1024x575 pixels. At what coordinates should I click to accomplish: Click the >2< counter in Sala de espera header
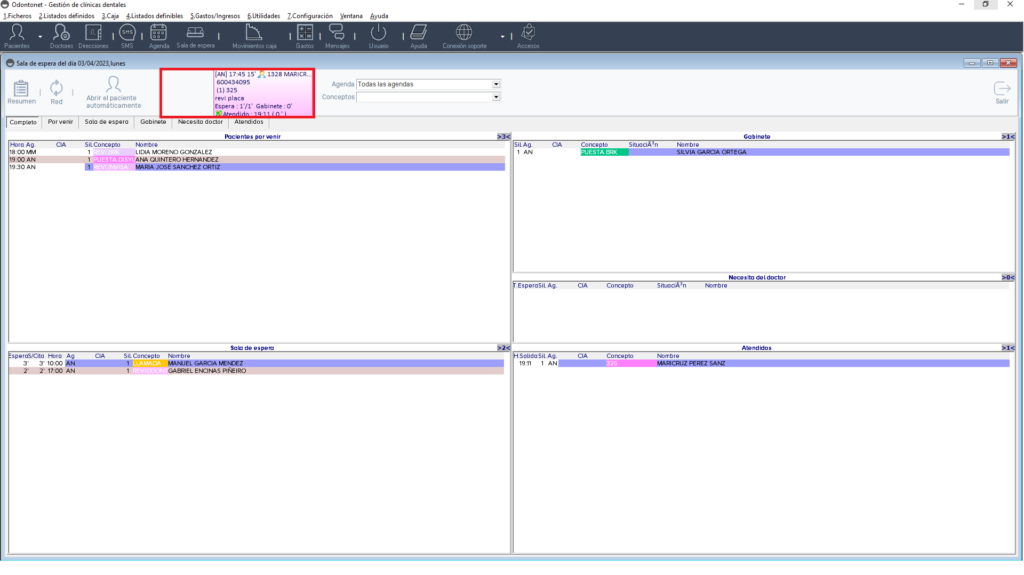click(504, 348)
